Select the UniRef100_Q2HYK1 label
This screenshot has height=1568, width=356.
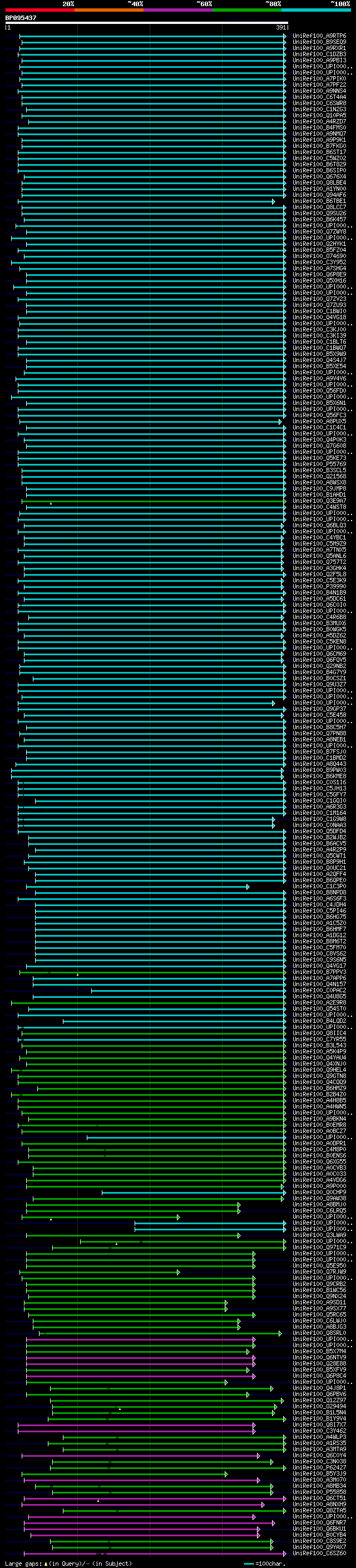[x=319, y=244]
